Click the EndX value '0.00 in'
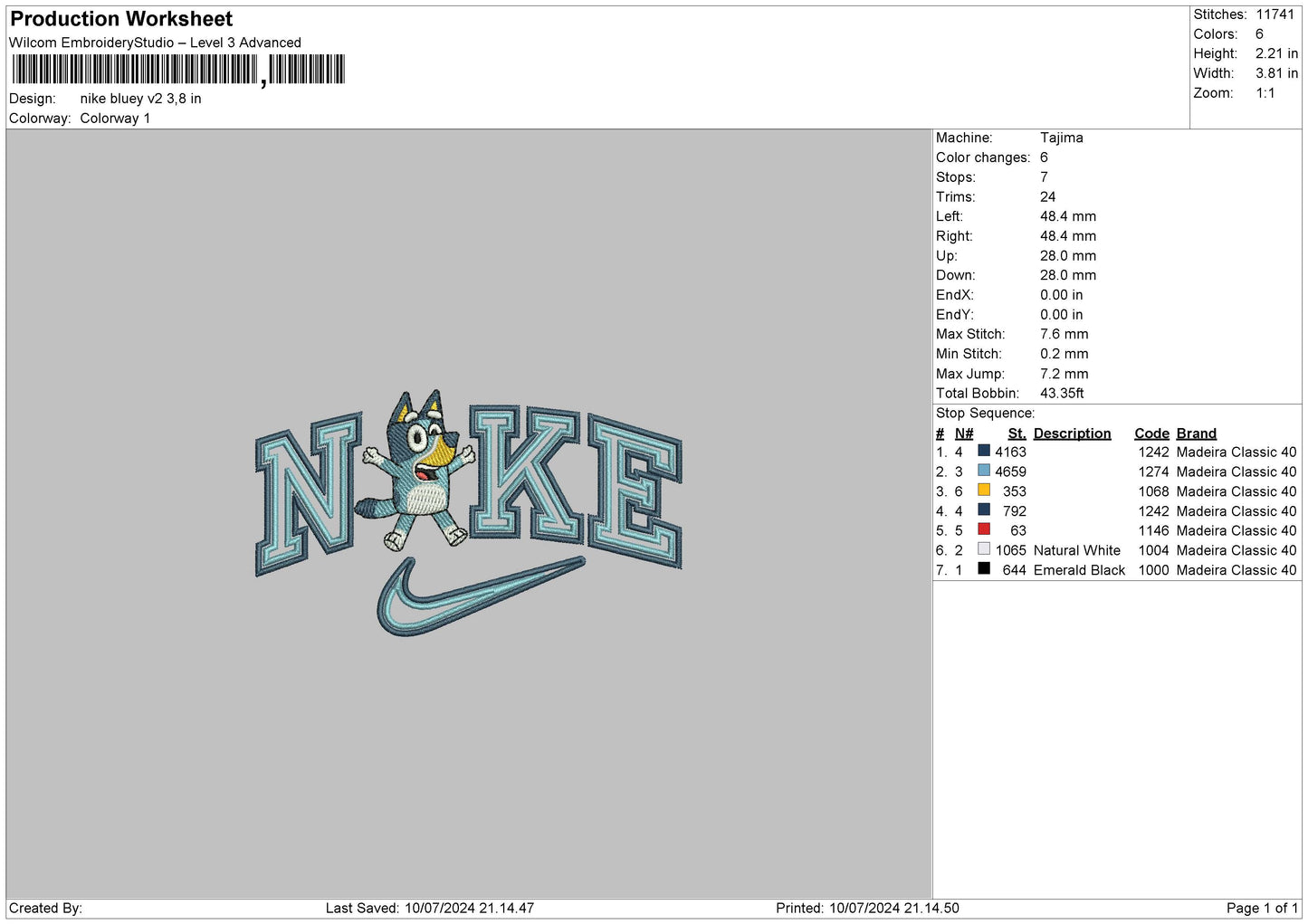 click(1061, 295)
